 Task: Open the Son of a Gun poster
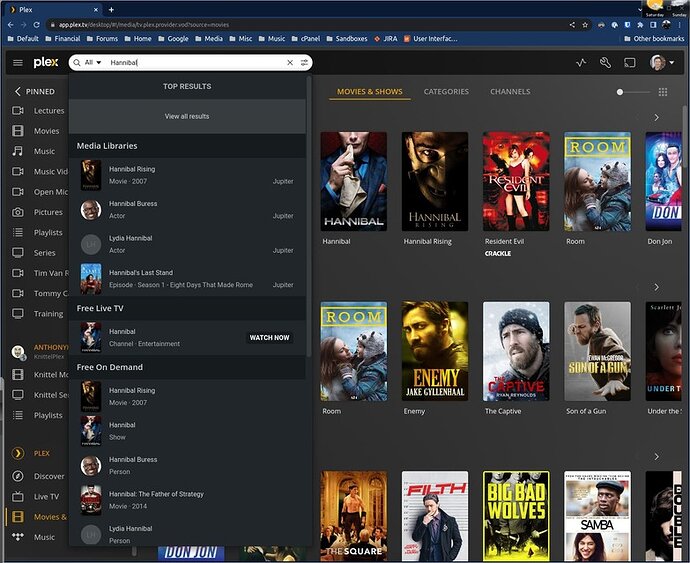(597, 351)
